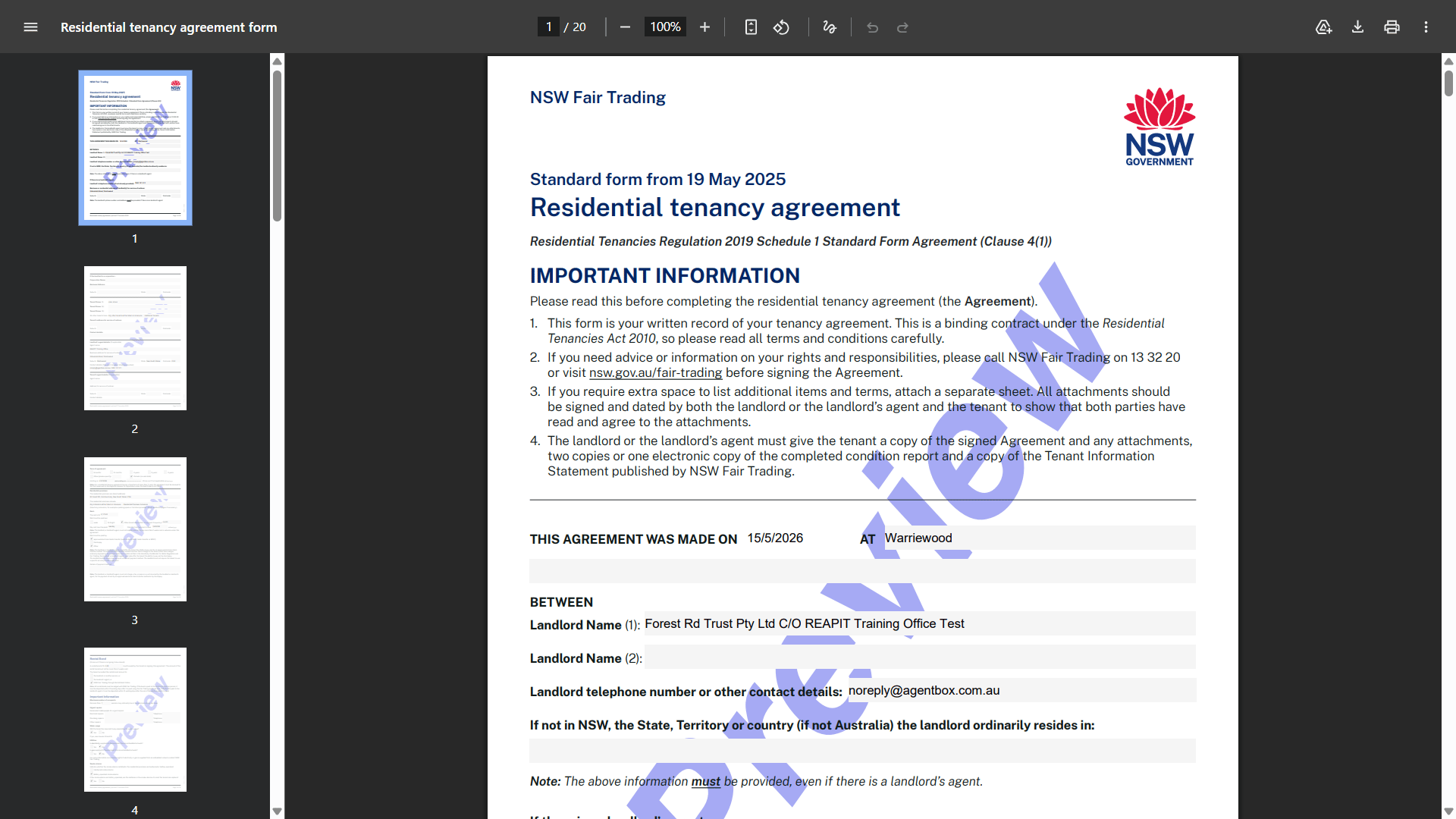Open the nsw.gov.au/fair-trading link
This screenshot has width=1456, height=819.
point(655,372)
